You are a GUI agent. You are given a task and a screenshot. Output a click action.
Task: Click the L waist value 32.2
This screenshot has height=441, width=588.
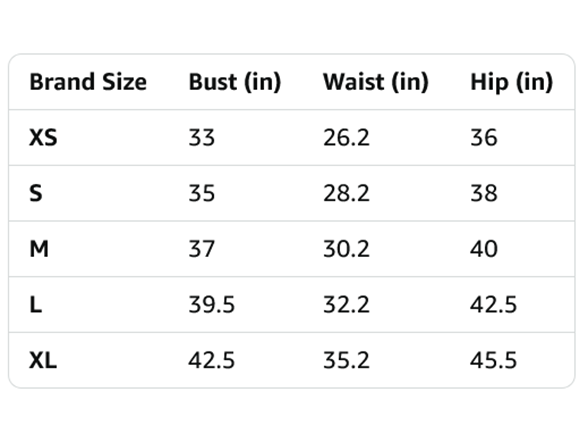pos(346,304)
